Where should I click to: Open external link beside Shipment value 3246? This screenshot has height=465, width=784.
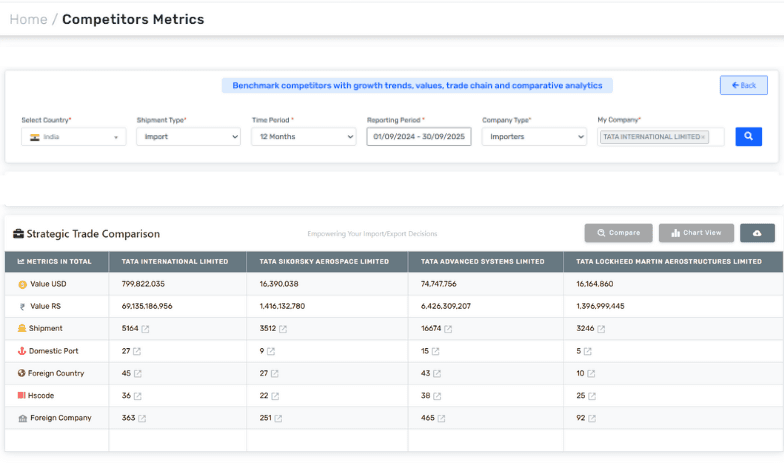pos(601,329)
